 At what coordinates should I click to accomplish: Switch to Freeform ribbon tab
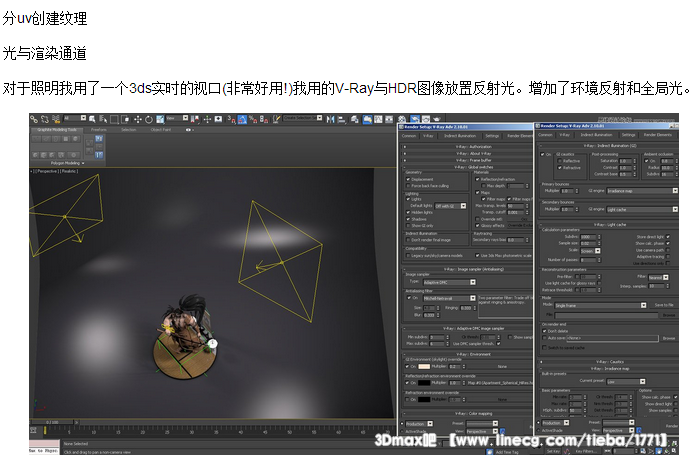[x=99, y=130]
